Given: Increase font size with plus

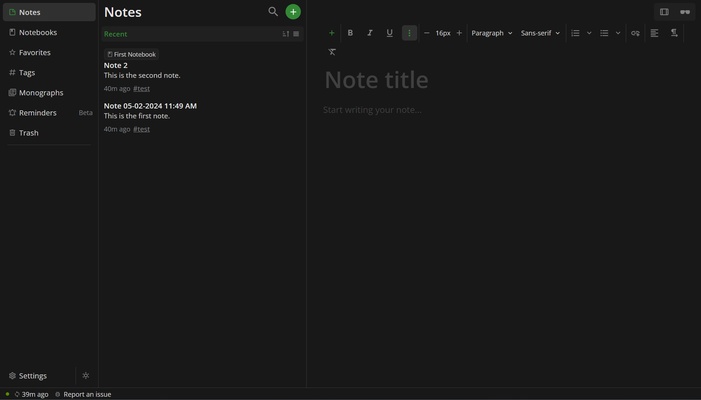Looking at the screenshot, I should [459, 33].
